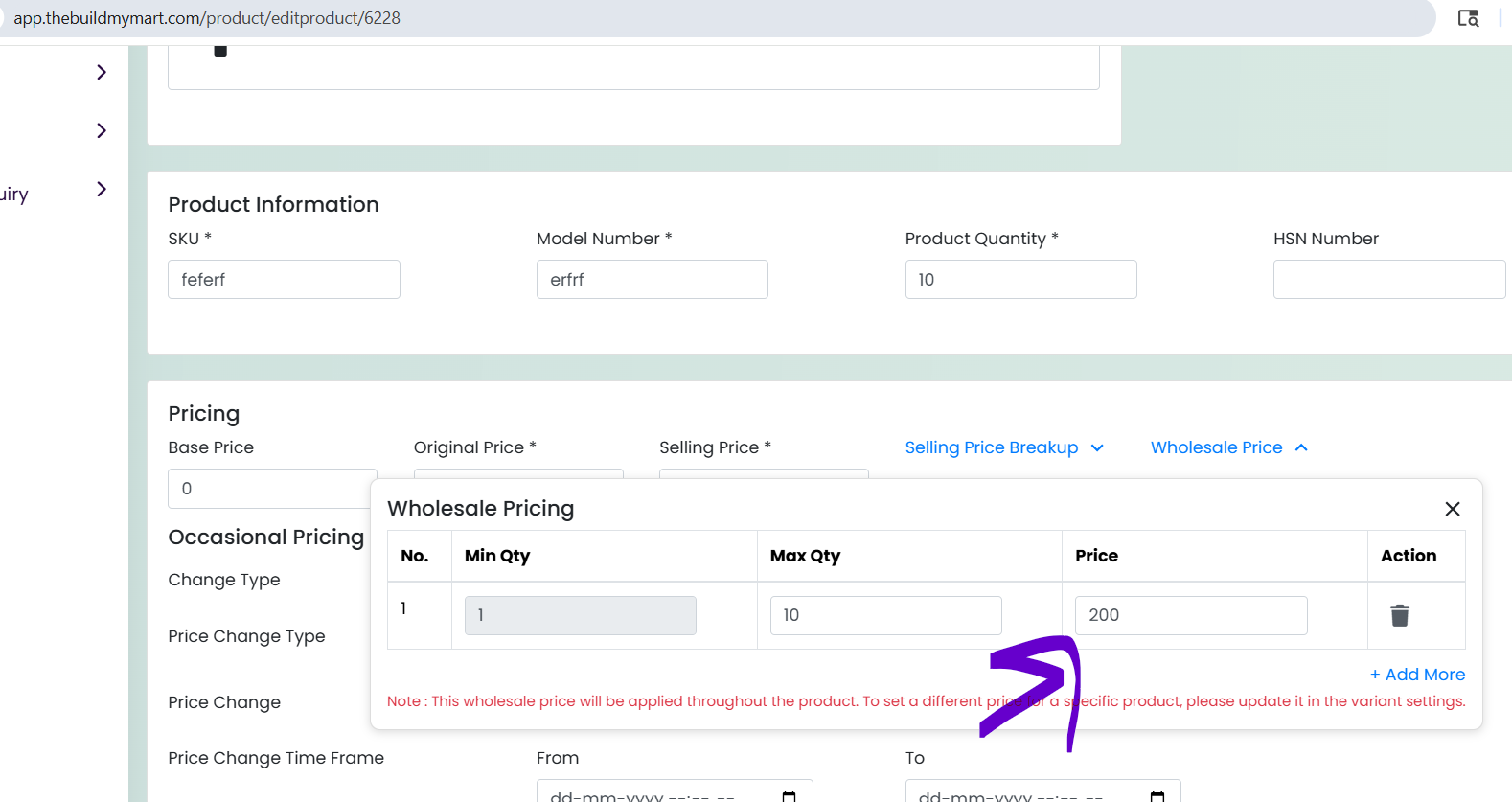Edit the Max Qty field in row 1
1512x802 pixels.
tap(886, 615)
